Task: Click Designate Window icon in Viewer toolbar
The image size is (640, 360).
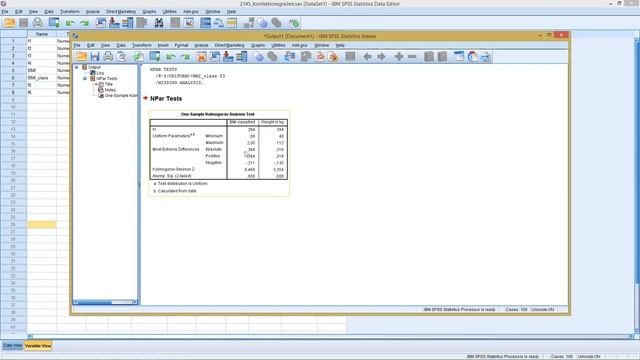Action: click(x=350, y=57)
